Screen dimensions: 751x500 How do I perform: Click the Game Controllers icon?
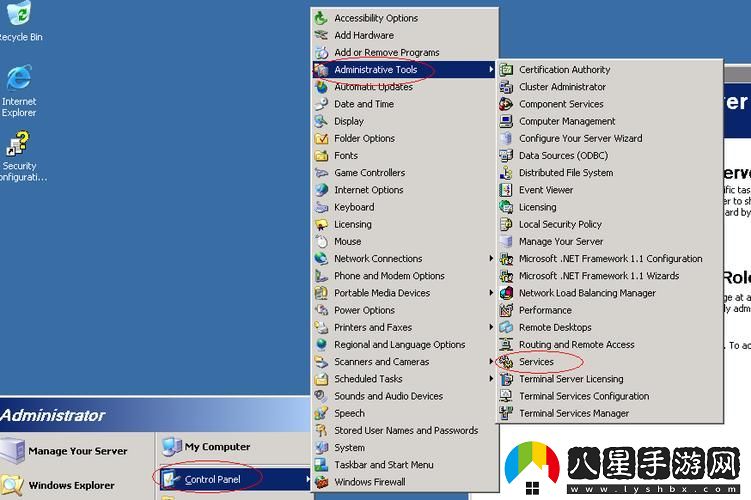tap(321, 173)
